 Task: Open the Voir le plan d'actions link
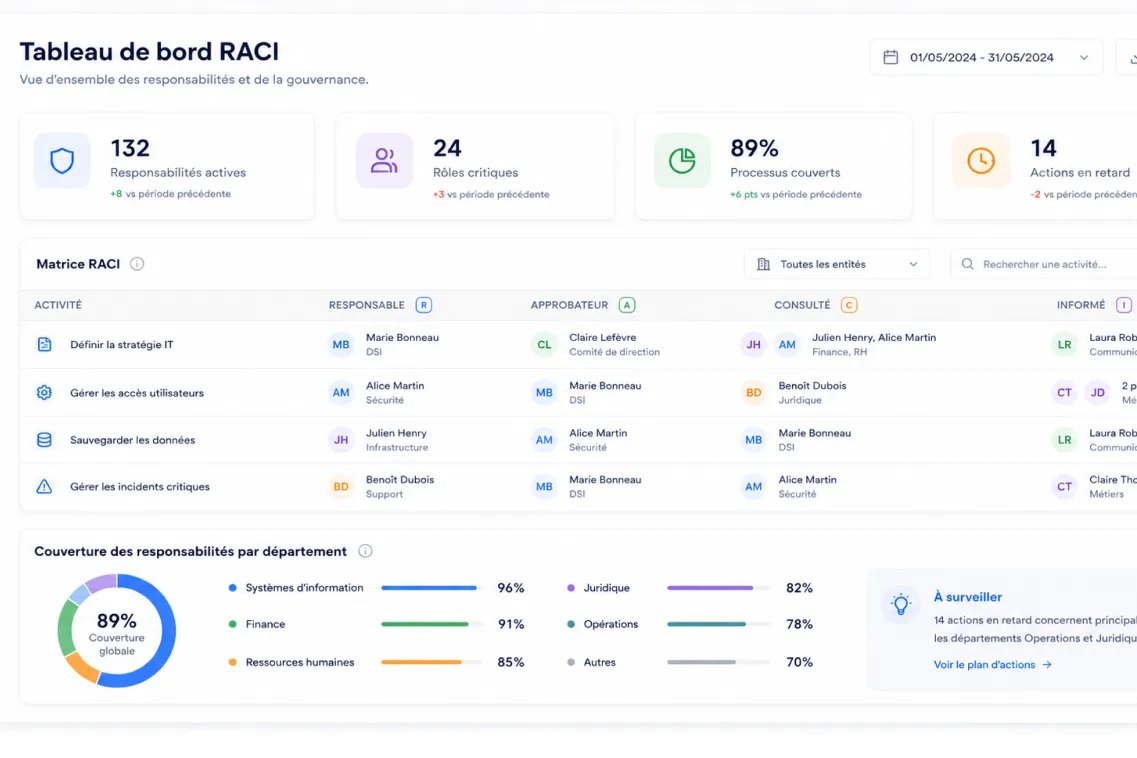coord(992,664)
